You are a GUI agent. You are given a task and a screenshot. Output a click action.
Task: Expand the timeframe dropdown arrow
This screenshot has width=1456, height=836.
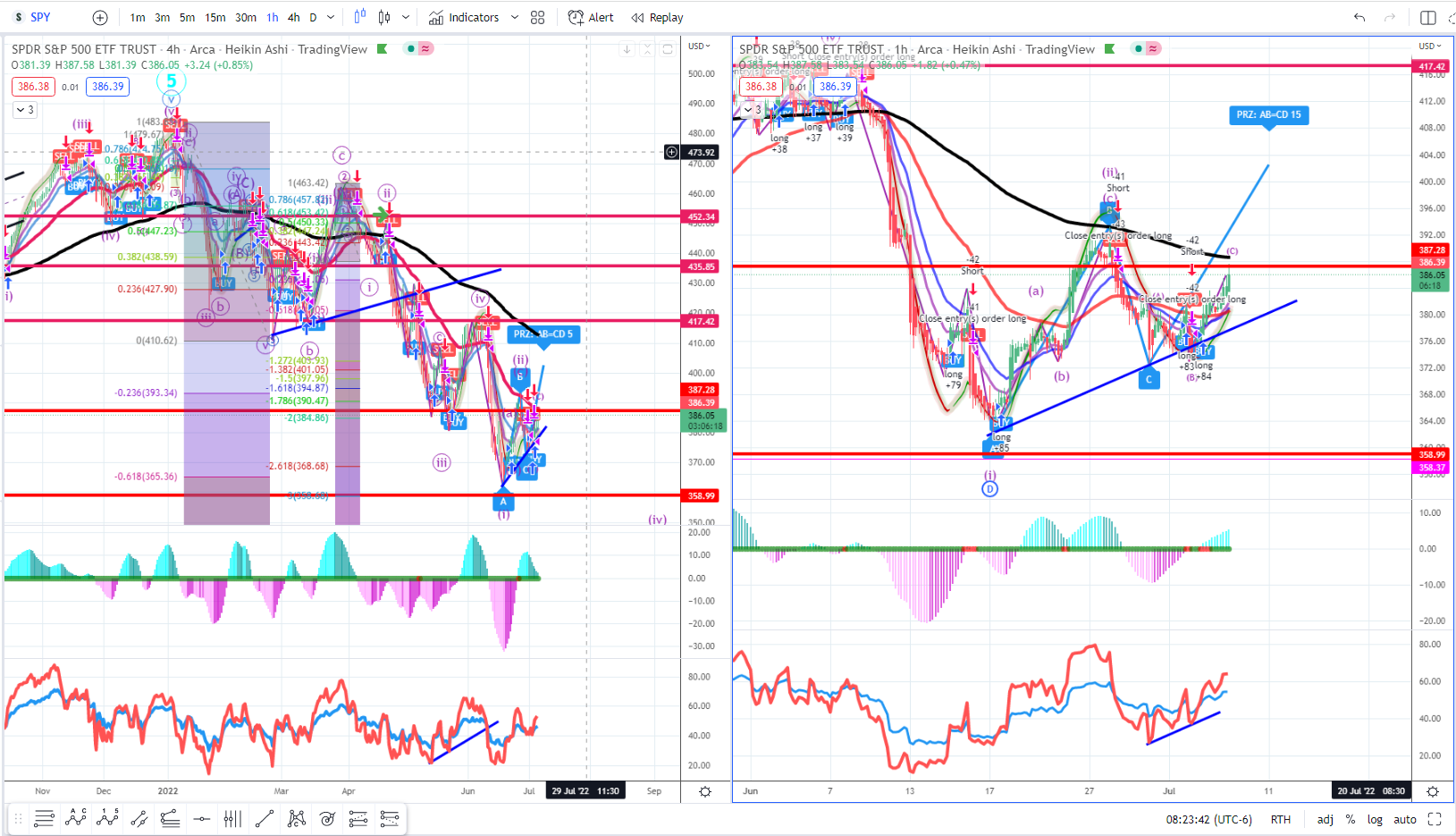click(331, 17)
